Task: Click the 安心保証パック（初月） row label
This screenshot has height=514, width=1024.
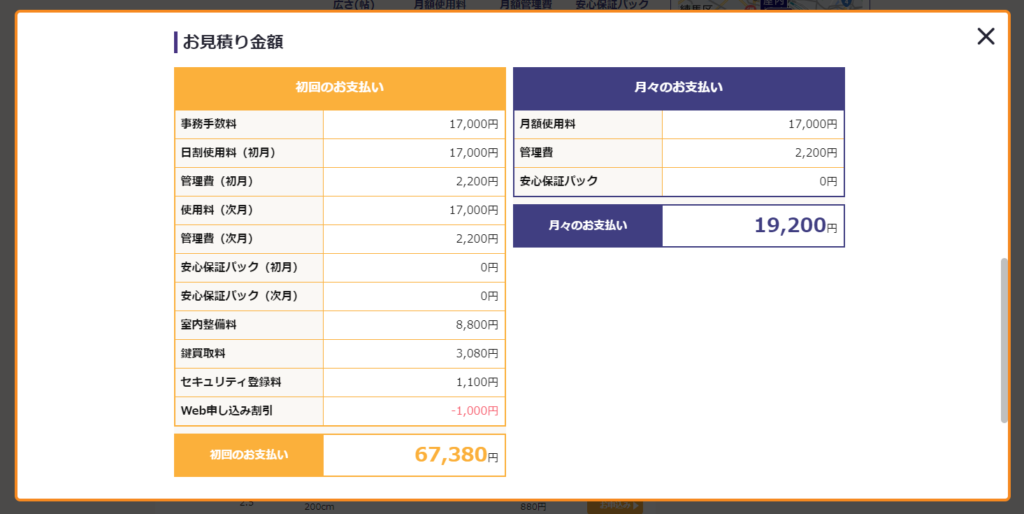Action: click(239, 268)
